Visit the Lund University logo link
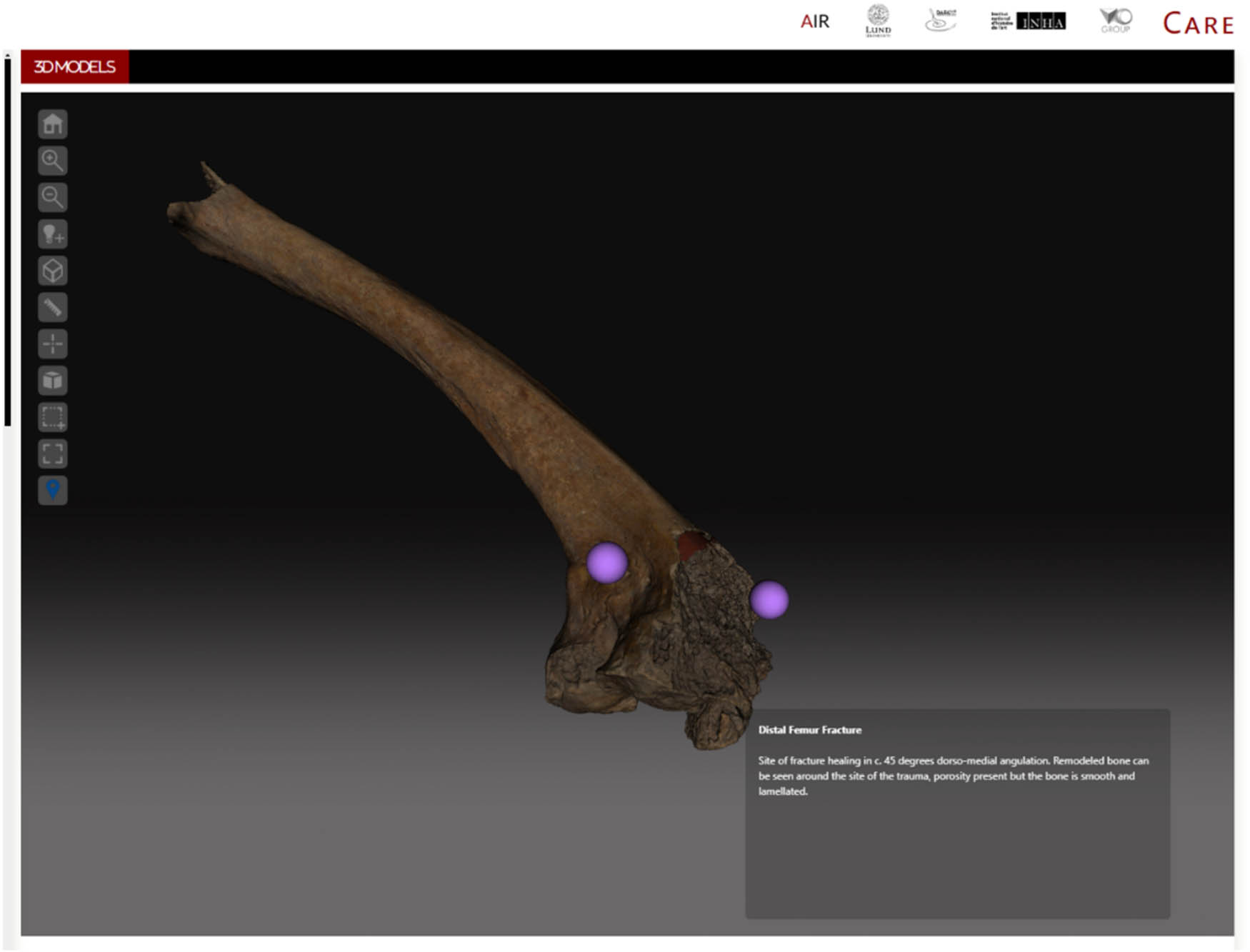The width and height of the screenshot is (1250, 952). pos(878,21)
